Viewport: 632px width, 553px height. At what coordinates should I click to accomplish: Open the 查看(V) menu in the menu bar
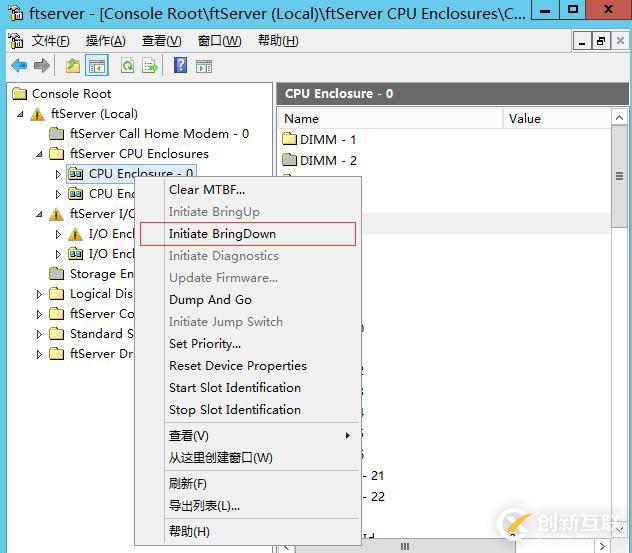coord(161,41)
